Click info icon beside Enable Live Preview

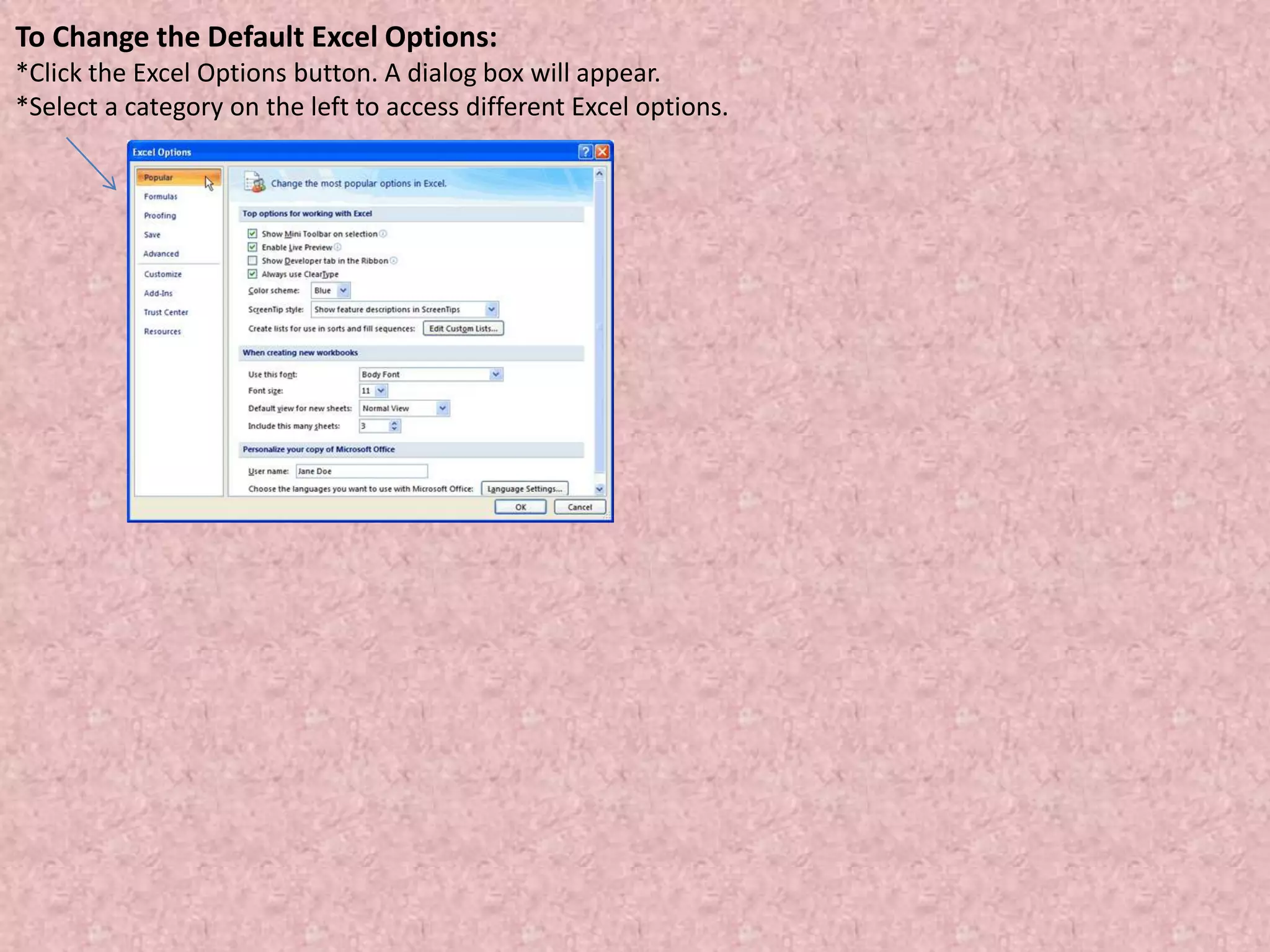click(x=338, y=247)
